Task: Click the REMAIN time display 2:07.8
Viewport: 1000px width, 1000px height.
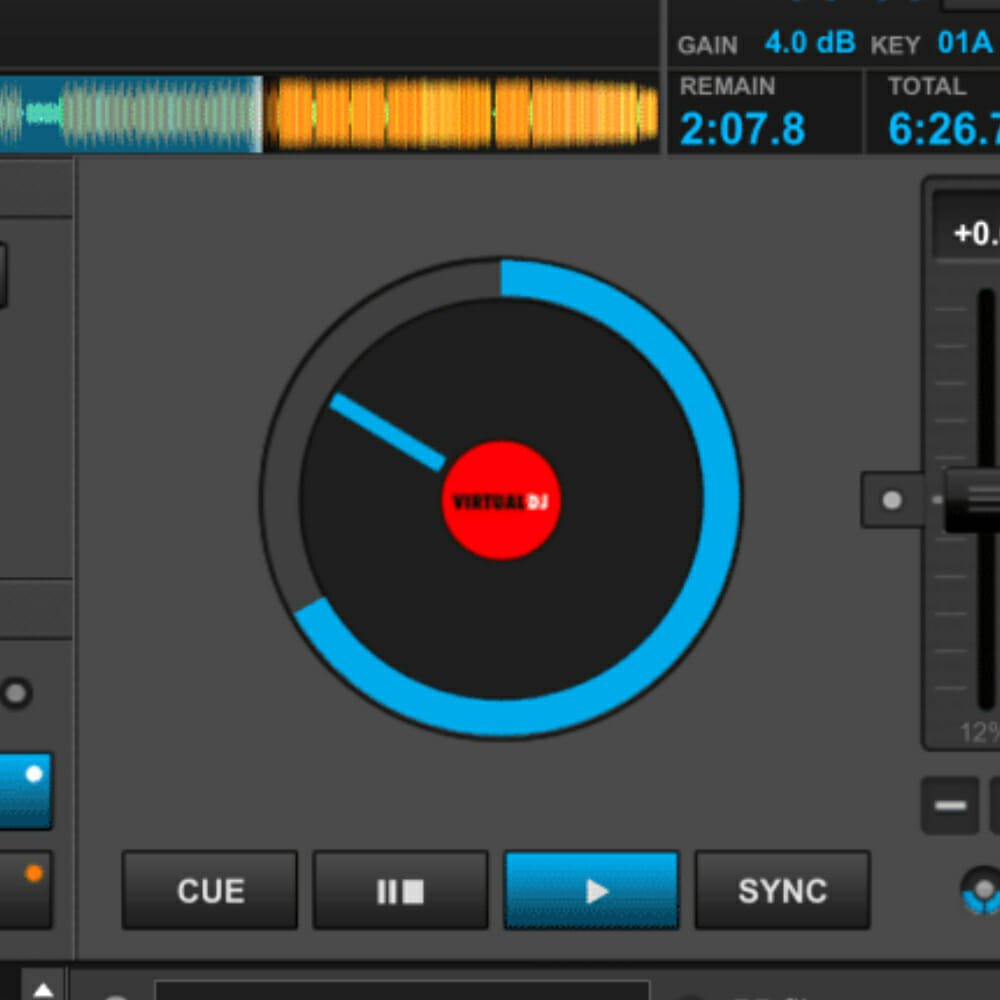Action: point(742,129)
